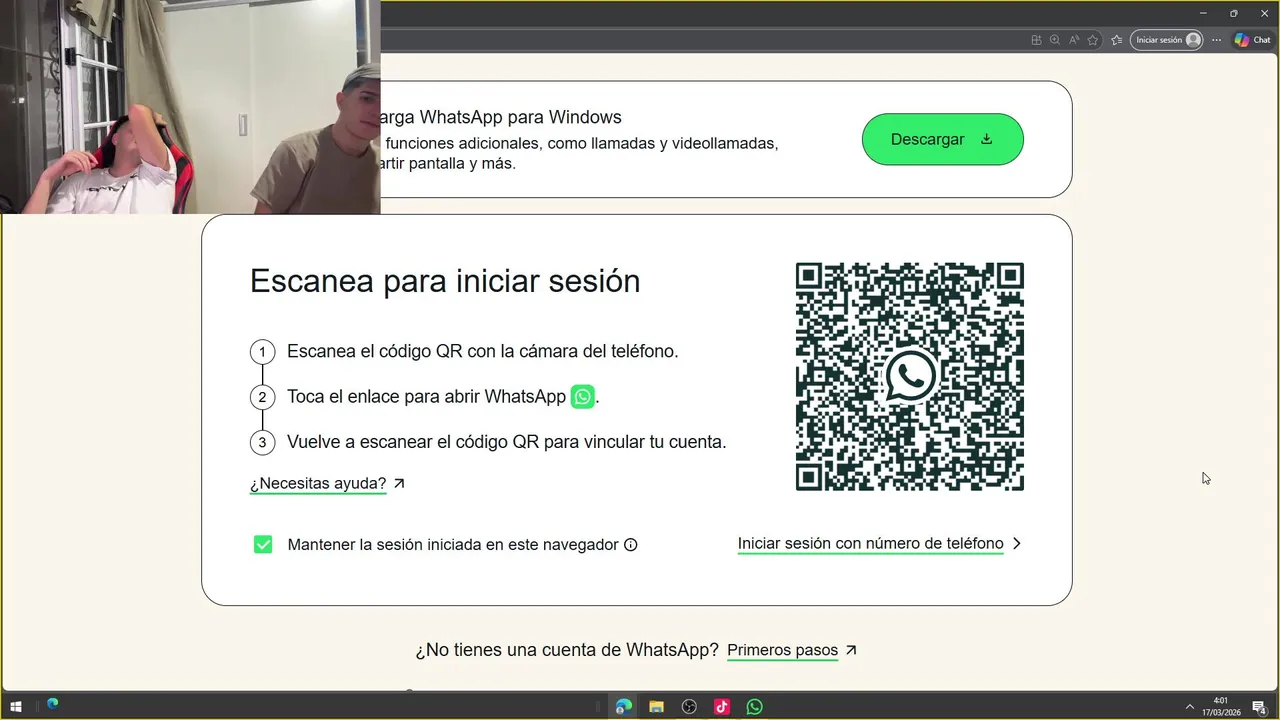Click the app install icon in address bar
The image size is (1280, 720).
(1037, 40)
